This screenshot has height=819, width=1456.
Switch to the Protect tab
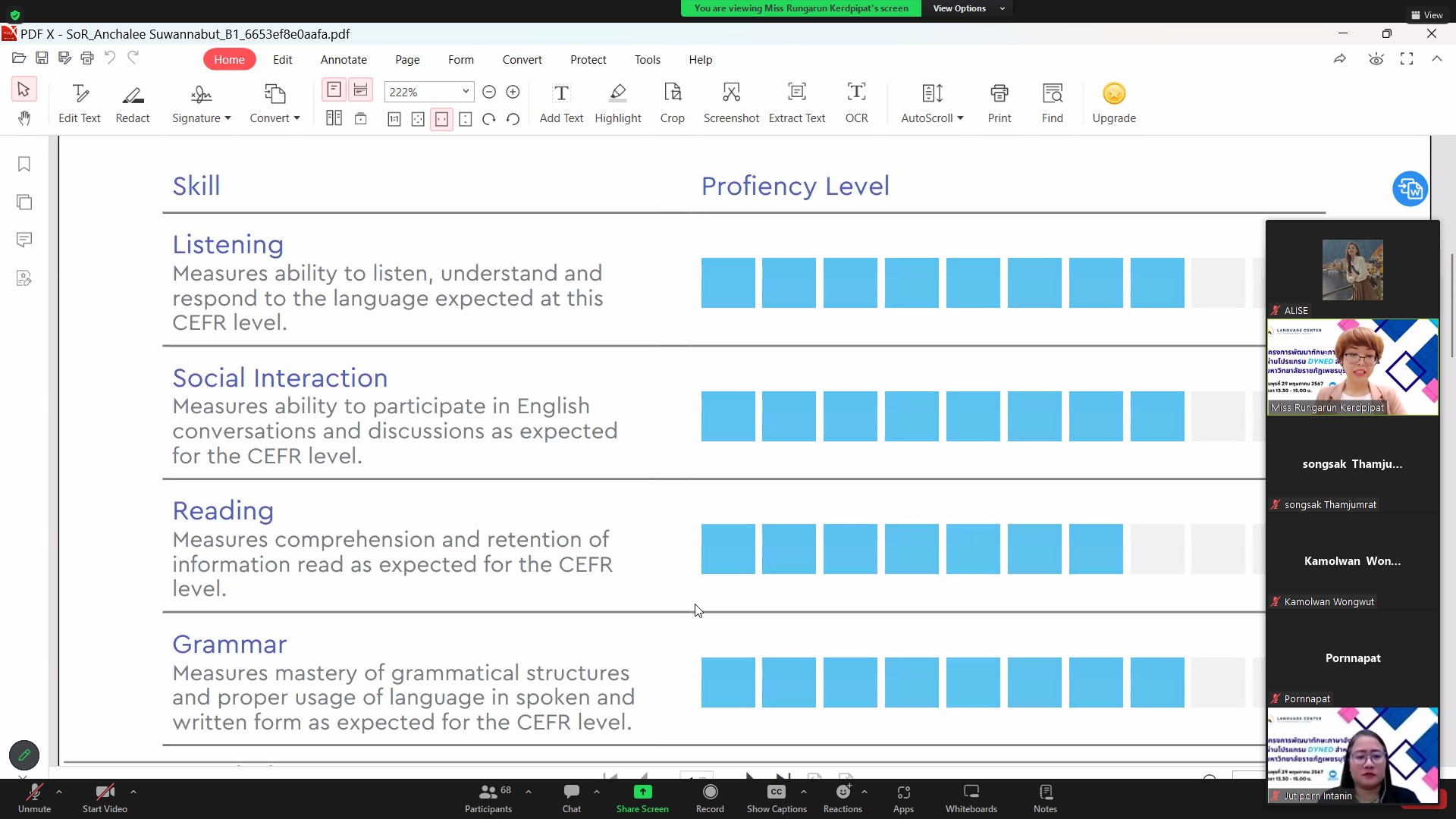click(588, 59)
